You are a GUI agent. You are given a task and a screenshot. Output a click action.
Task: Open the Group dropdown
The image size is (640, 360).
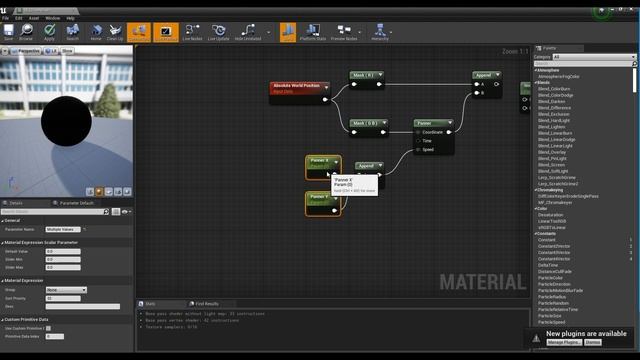(x=66, y=290)
